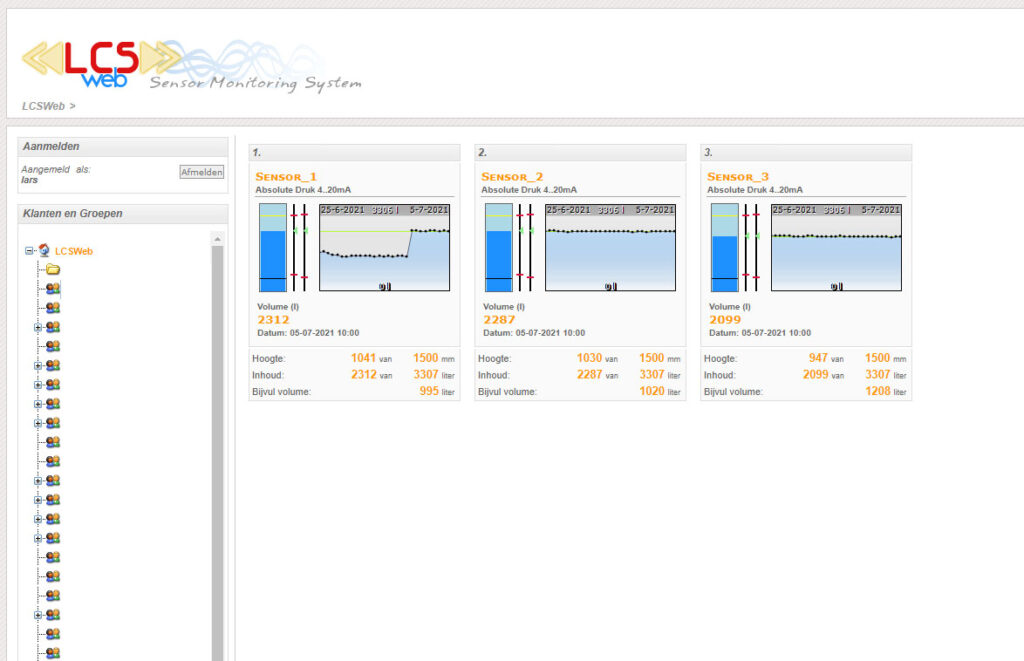Open the Sensor_3 trend chart
1024x661 pixels.
[x=837, y=248]
